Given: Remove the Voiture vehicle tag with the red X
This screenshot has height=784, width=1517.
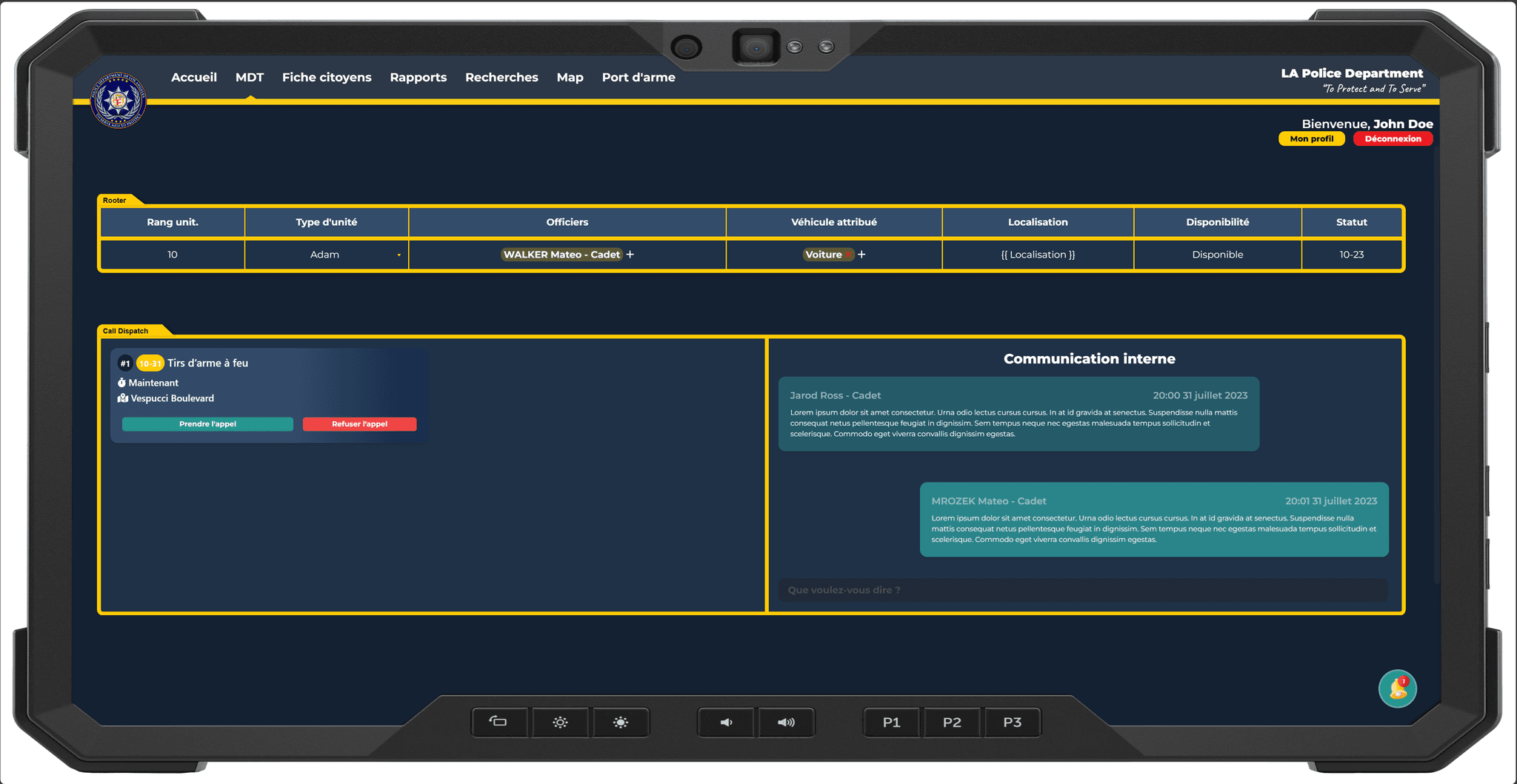Looking at the screenshot, I should [849, 255].
